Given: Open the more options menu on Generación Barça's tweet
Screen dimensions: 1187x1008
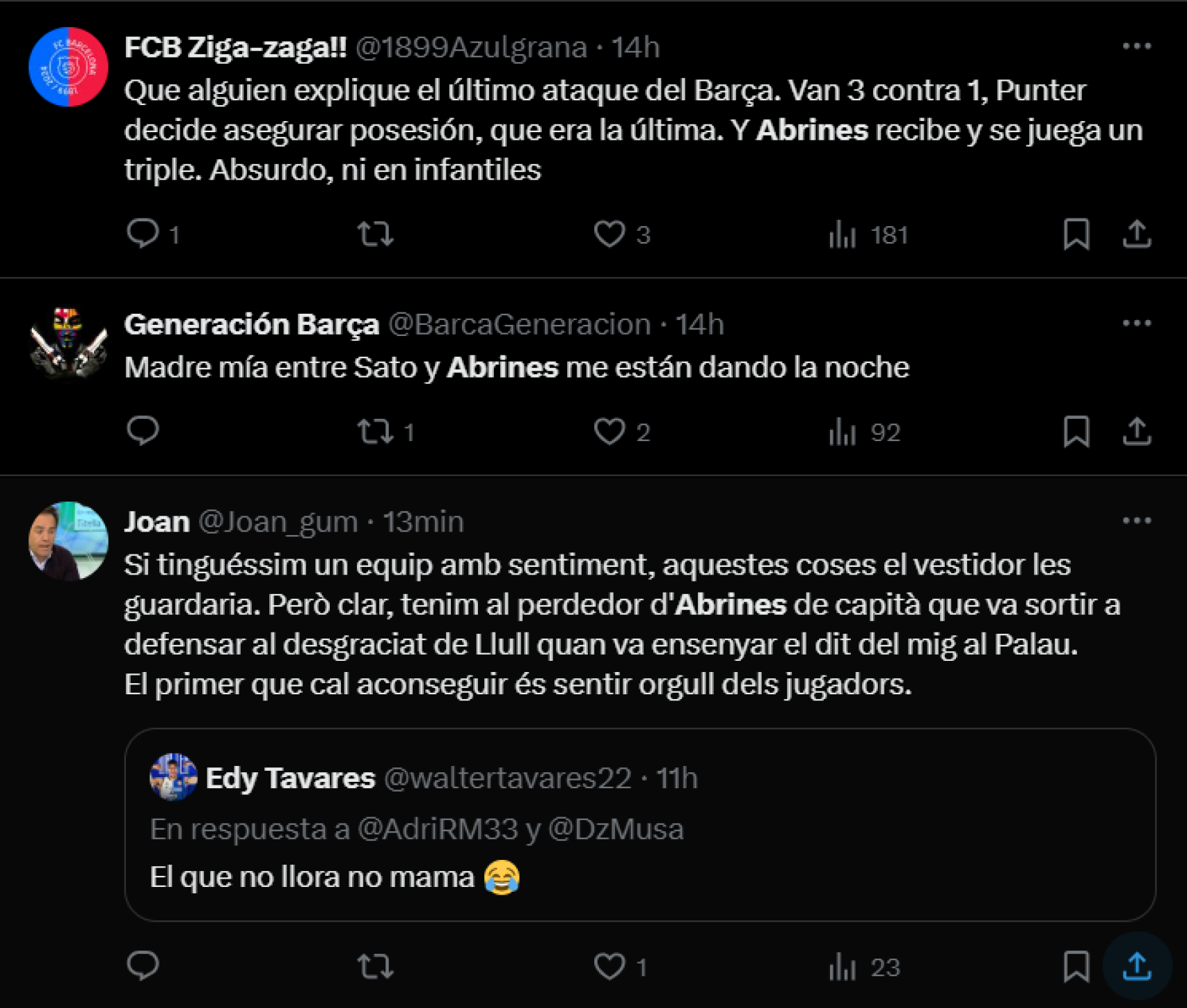Looking at the screenshot, I should click(1137, 321).
